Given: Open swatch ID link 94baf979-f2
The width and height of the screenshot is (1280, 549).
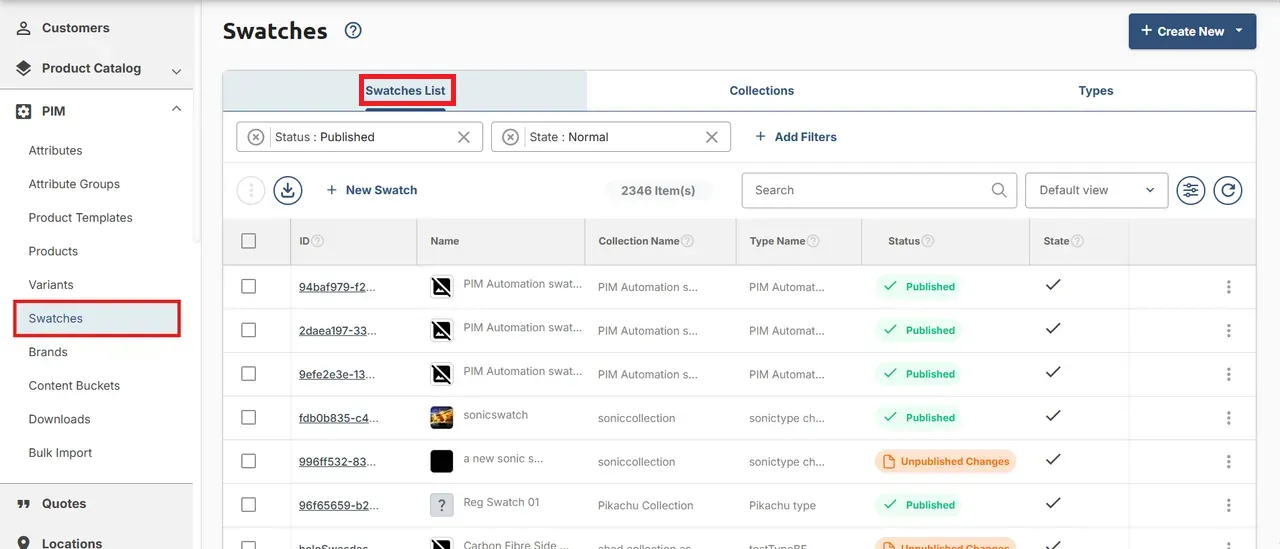Looking at the screenshot, I should 337,287.
